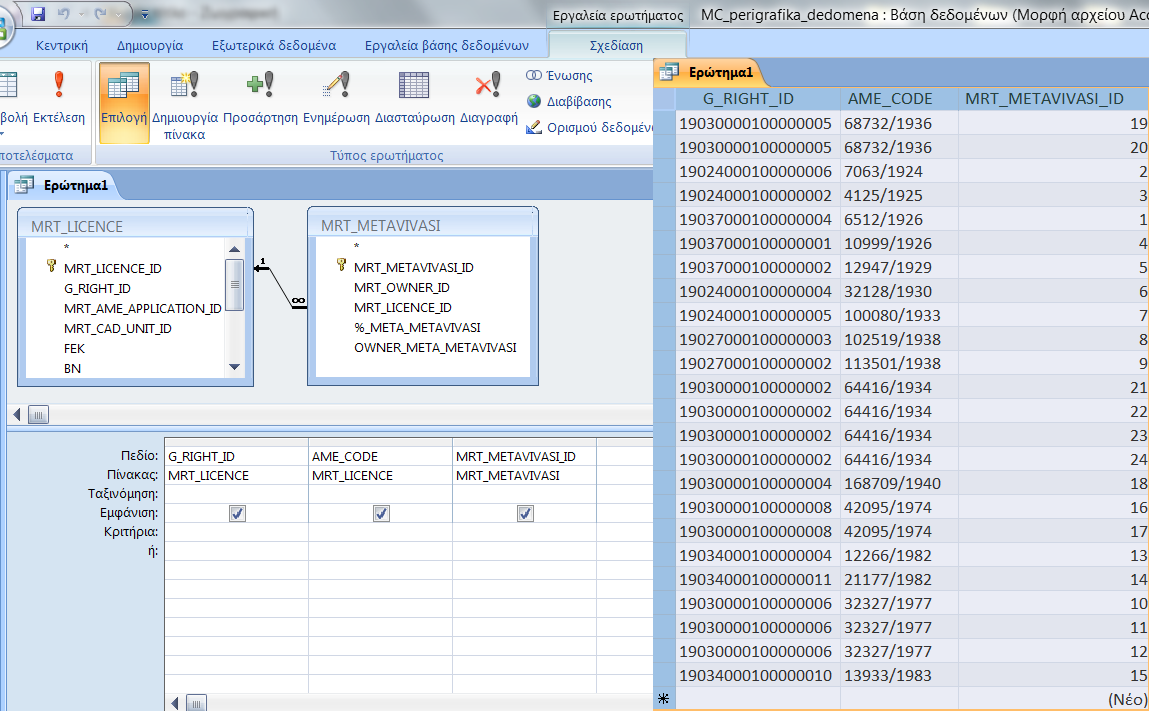Click the left arrow of the table pane scrollbar
This screenshot has height=711, width=1149.
[x=17, y=415]
